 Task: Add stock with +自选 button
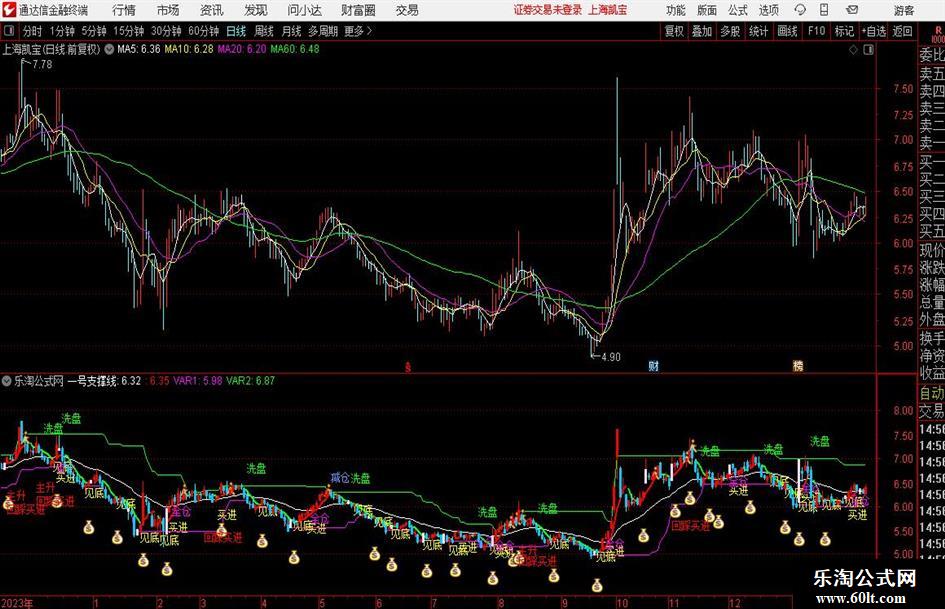[x=874, y=31]
